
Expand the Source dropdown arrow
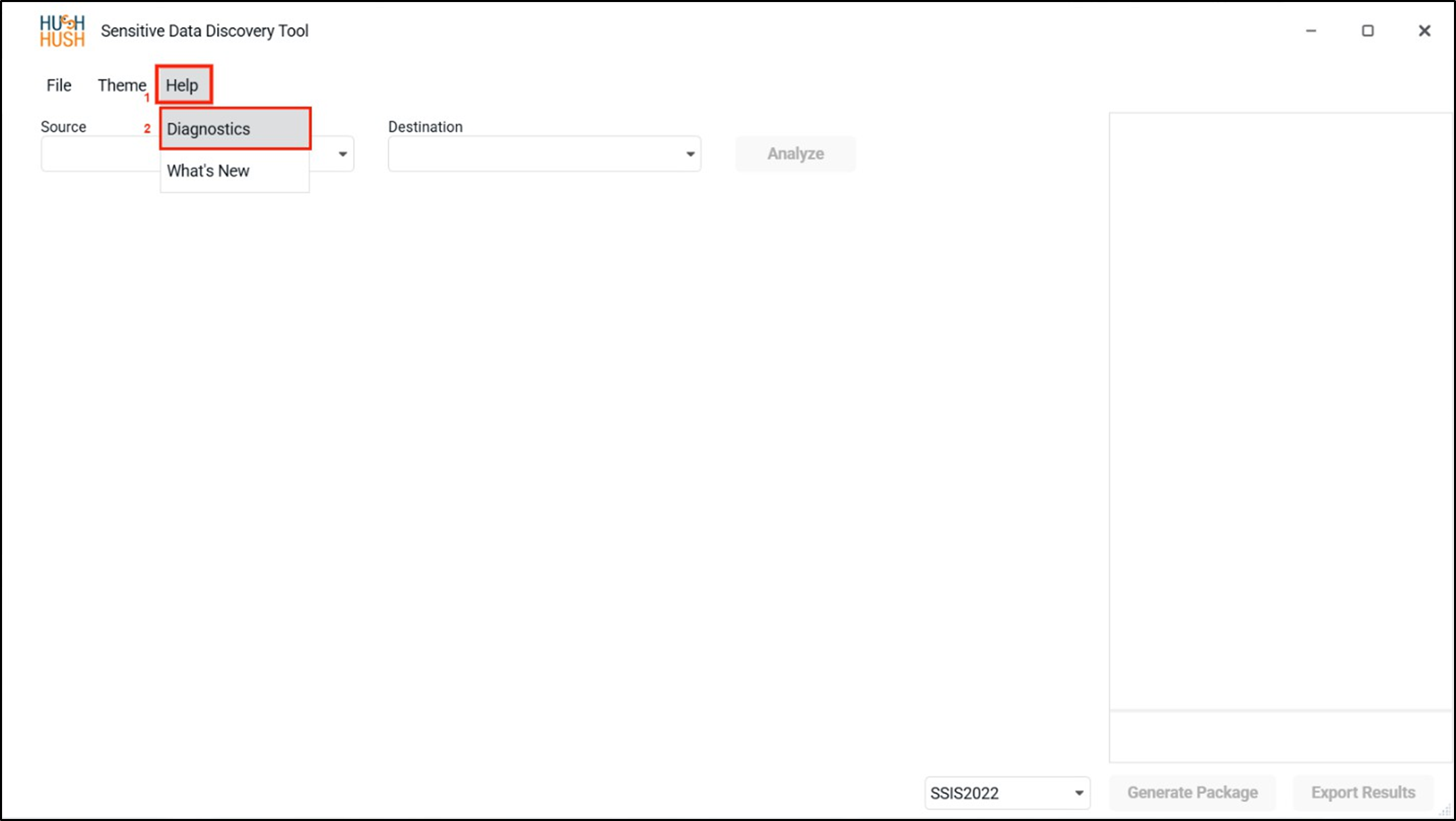[x=342, y=154]
